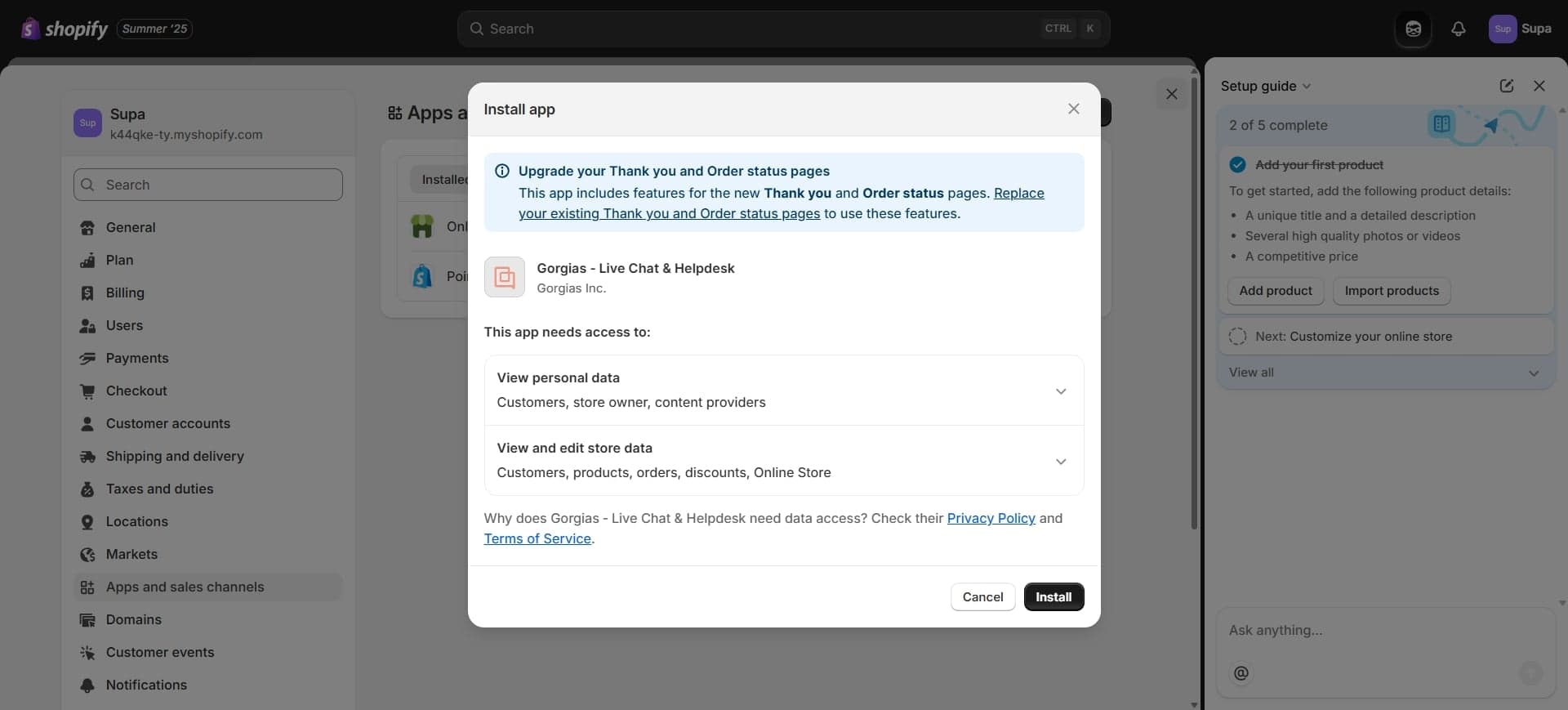Click the Install button

pyautogui.click(x=1053, y=596)
